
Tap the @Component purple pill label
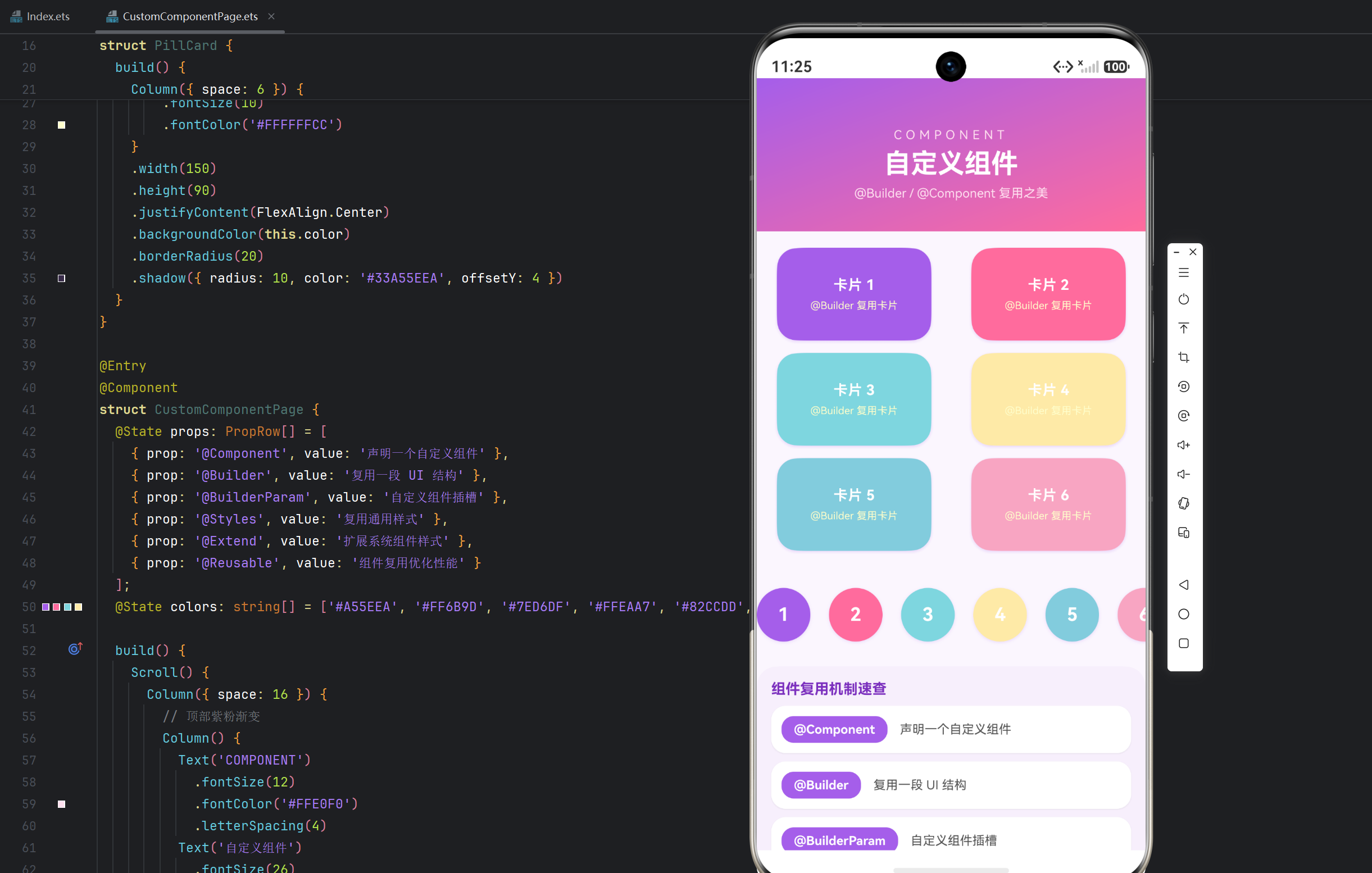click(x=834, y=729)
